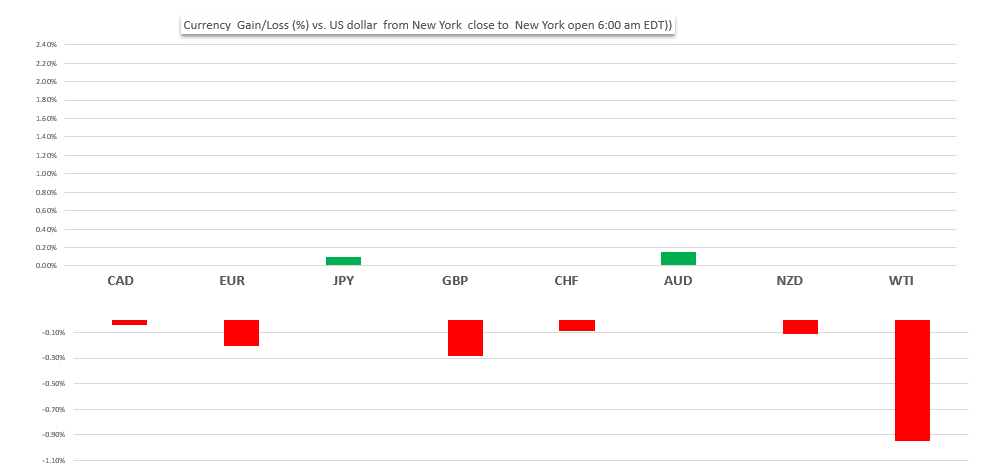Click the green AUD gain bar
The image size is (1006, 474).
678,259
